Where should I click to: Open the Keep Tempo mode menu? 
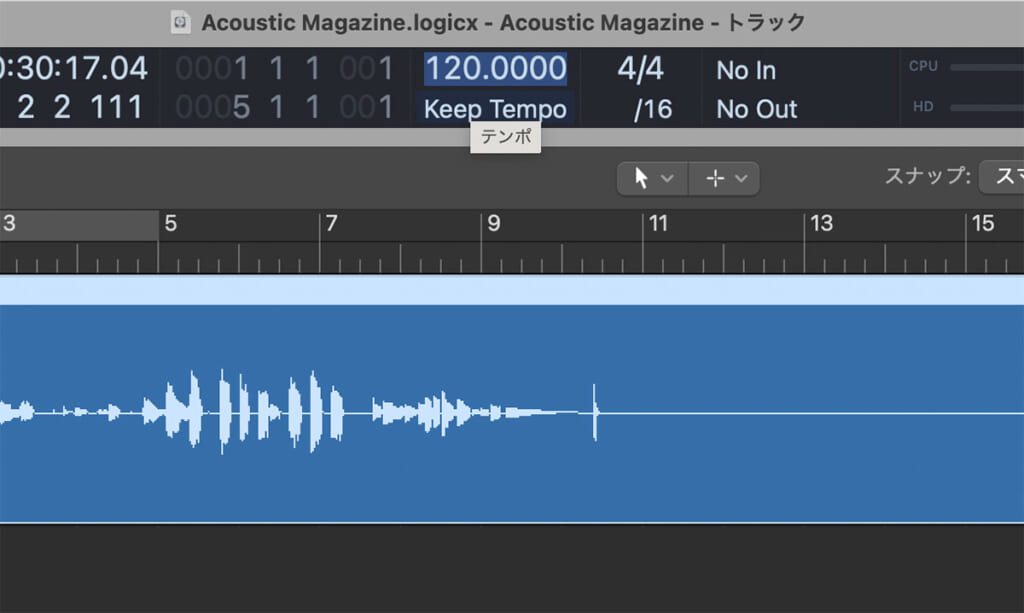point(495,109)
